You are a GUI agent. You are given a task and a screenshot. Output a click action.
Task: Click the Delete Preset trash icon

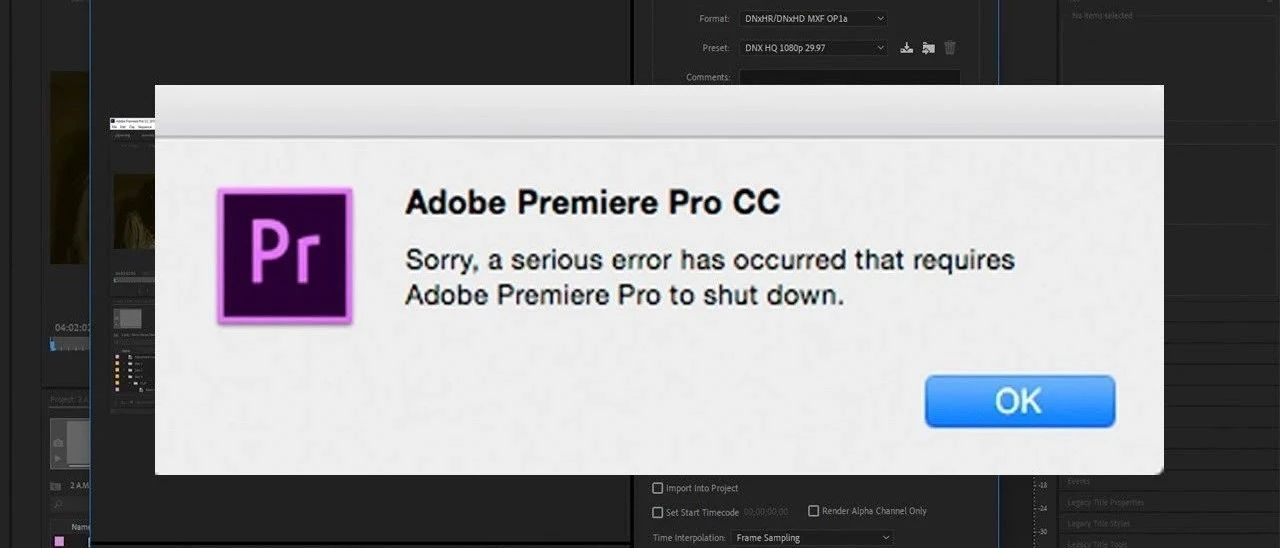tap(950, 48)
